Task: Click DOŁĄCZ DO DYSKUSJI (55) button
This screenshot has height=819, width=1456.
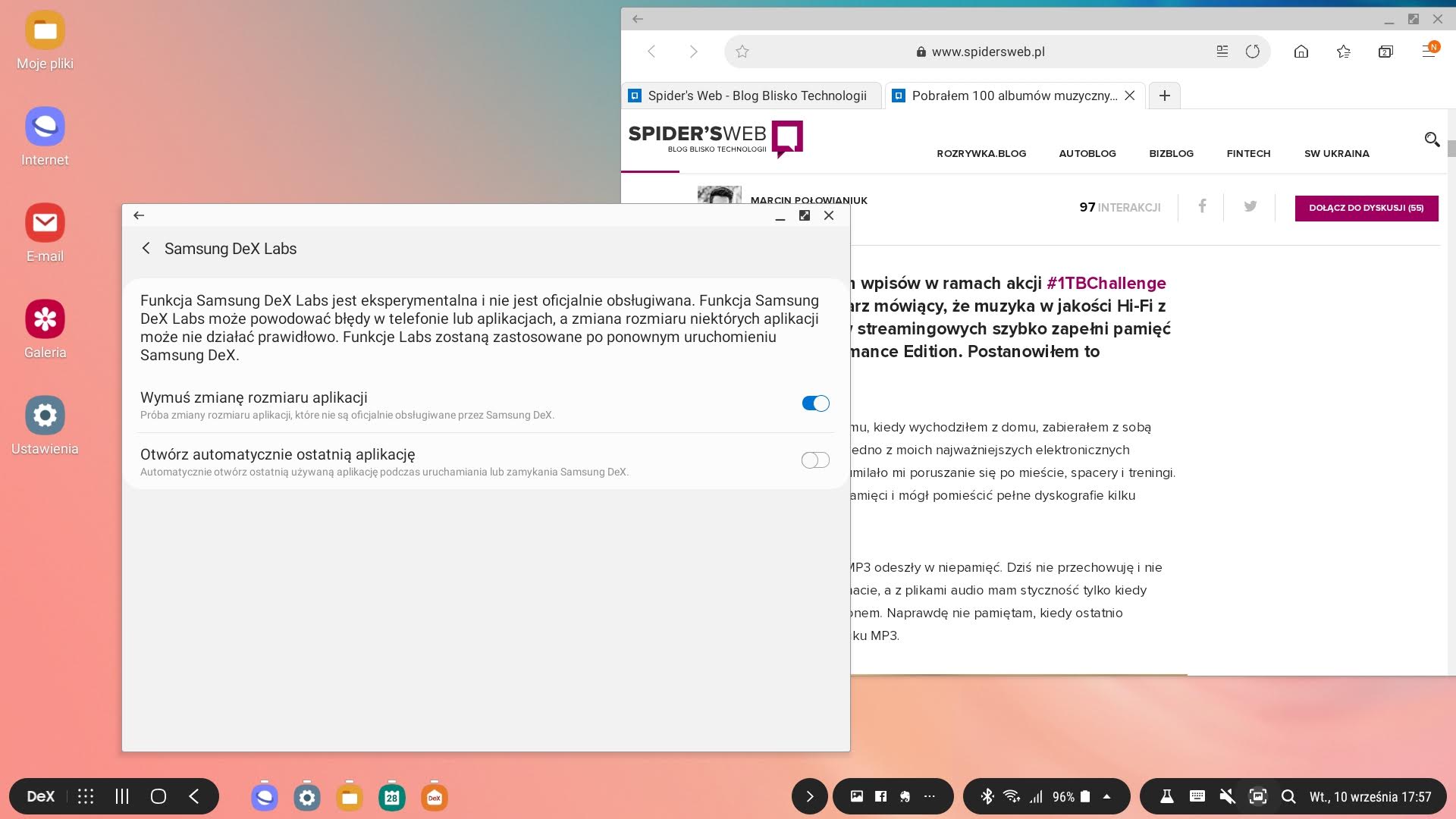Action: tap(1367, 208)
